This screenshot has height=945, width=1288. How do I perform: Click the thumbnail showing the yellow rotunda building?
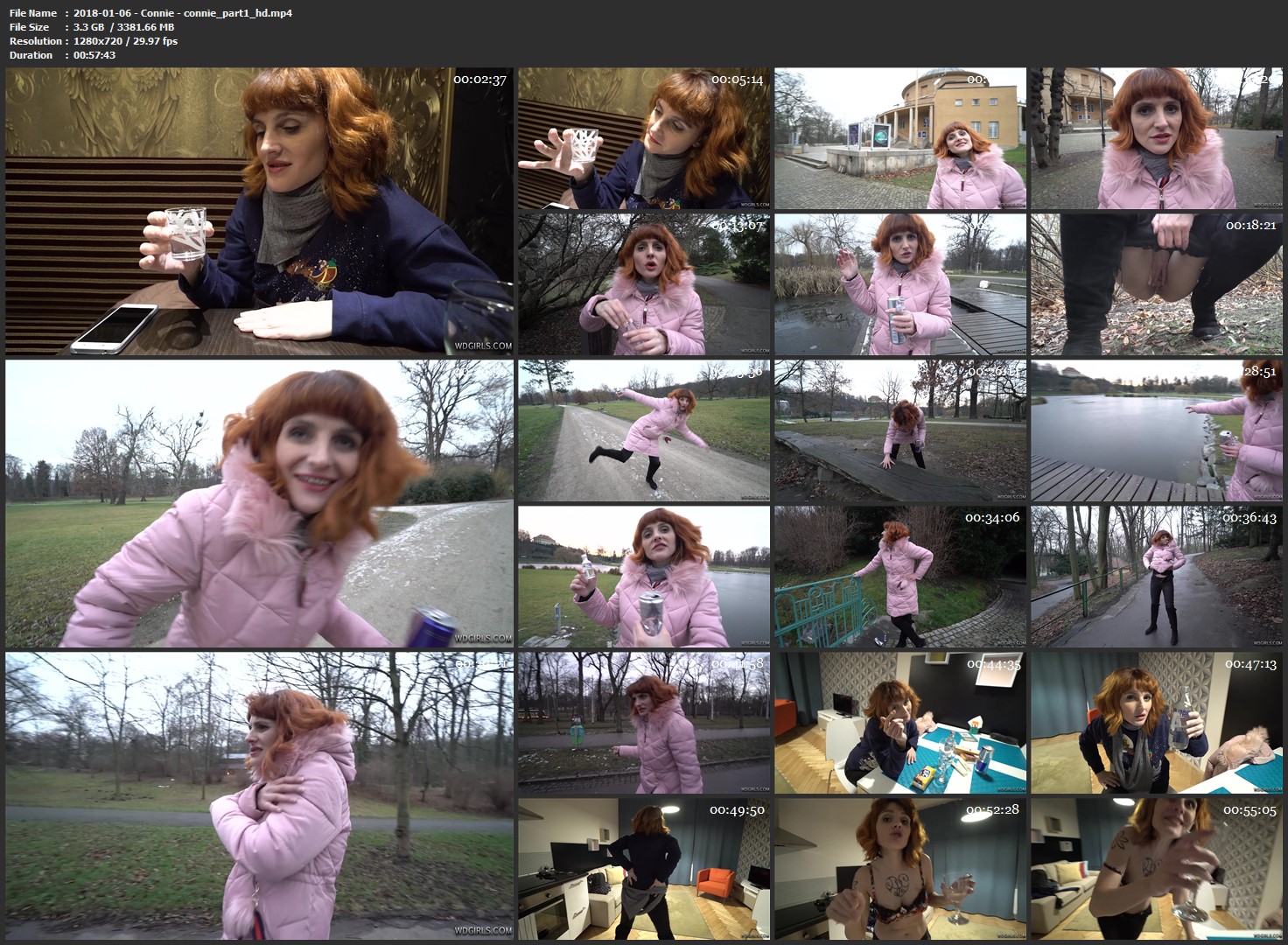(x=899, y=138)
